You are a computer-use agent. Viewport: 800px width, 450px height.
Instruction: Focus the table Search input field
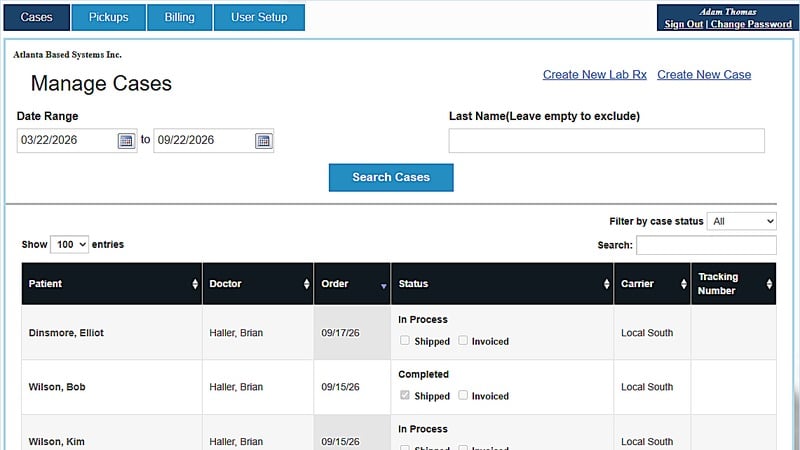pyautogui.click(x=706, y=245)
